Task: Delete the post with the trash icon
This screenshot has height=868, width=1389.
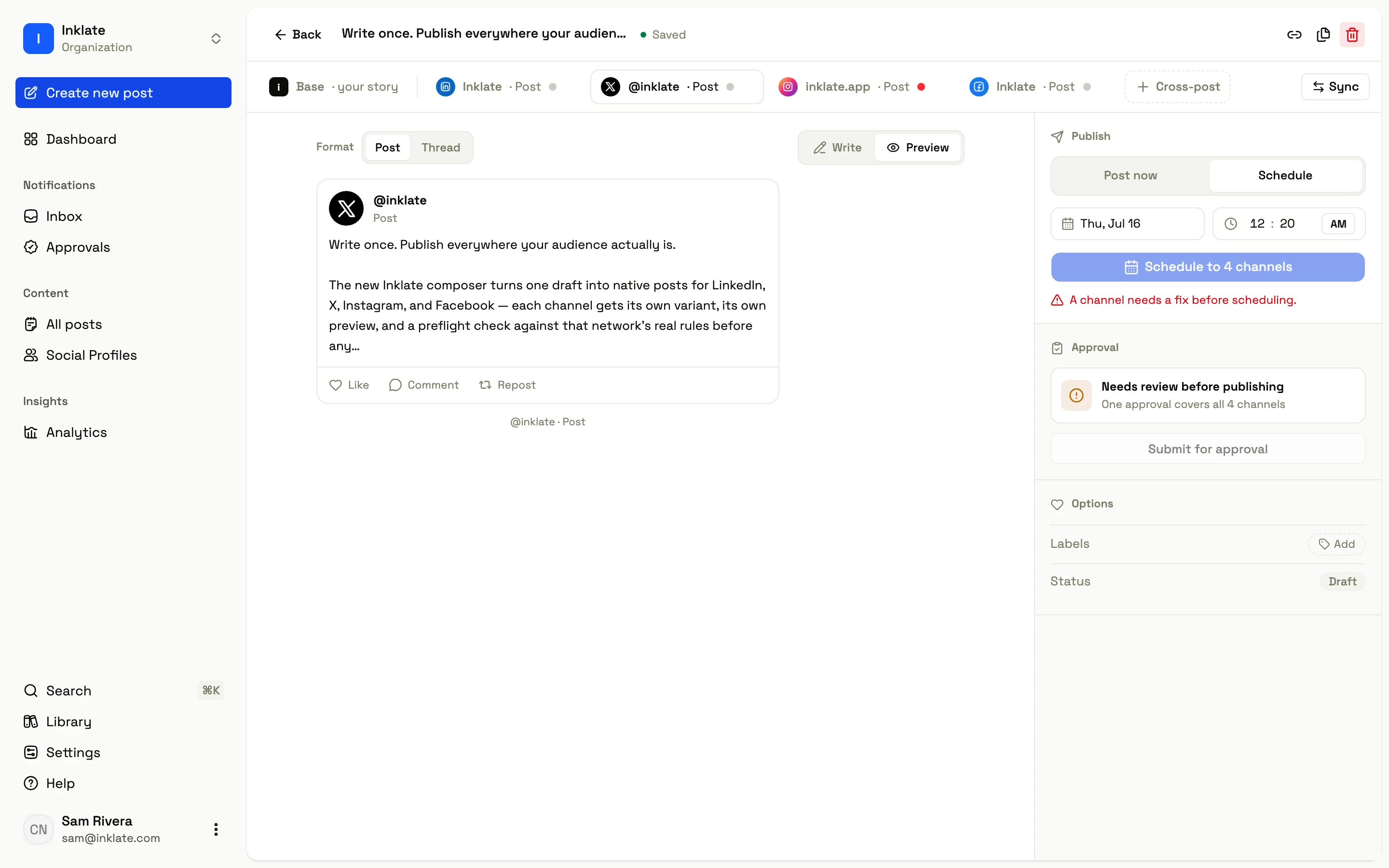Action: pyautogui.click(x=1352, y=34)
